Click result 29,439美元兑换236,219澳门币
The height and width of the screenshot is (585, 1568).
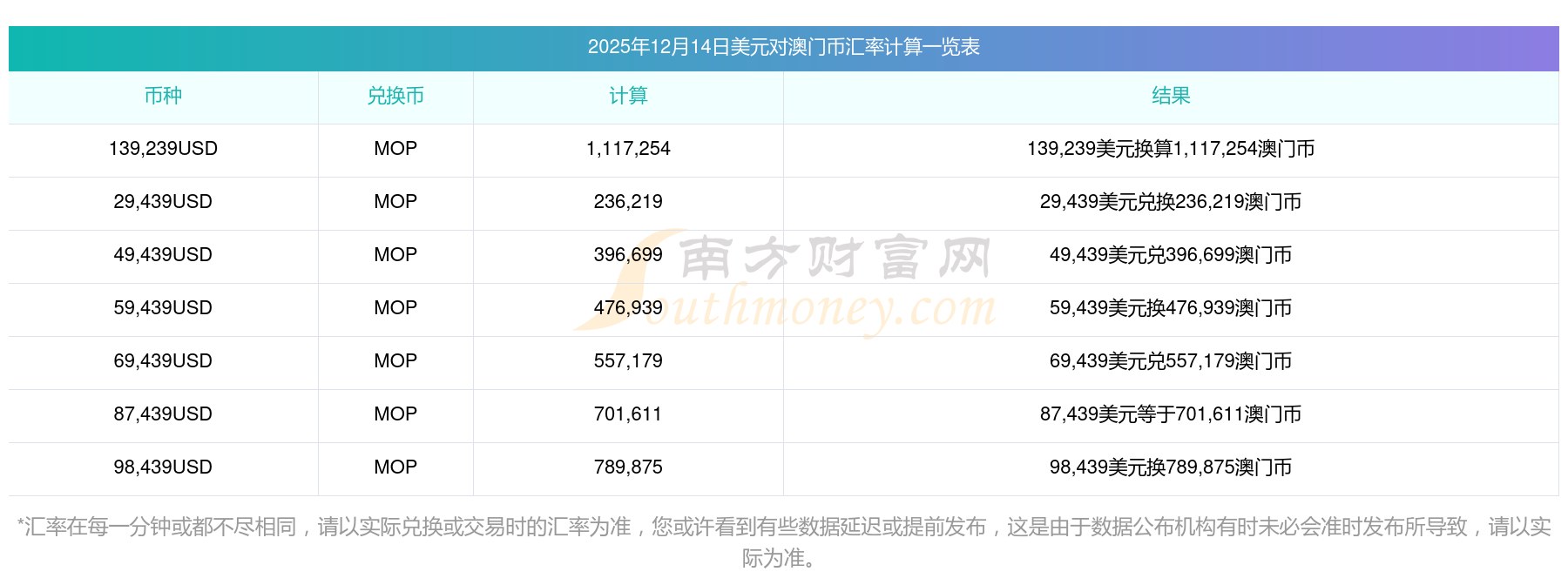click(1171, 202)
